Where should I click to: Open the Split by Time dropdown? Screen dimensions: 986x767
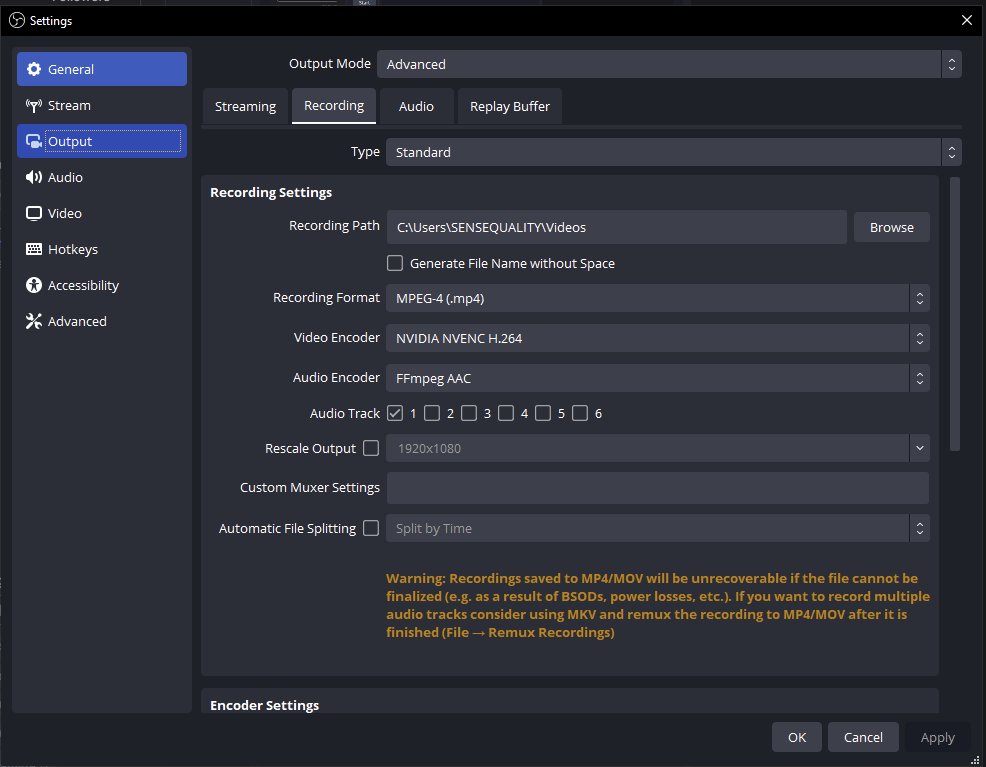pos(658,528)
